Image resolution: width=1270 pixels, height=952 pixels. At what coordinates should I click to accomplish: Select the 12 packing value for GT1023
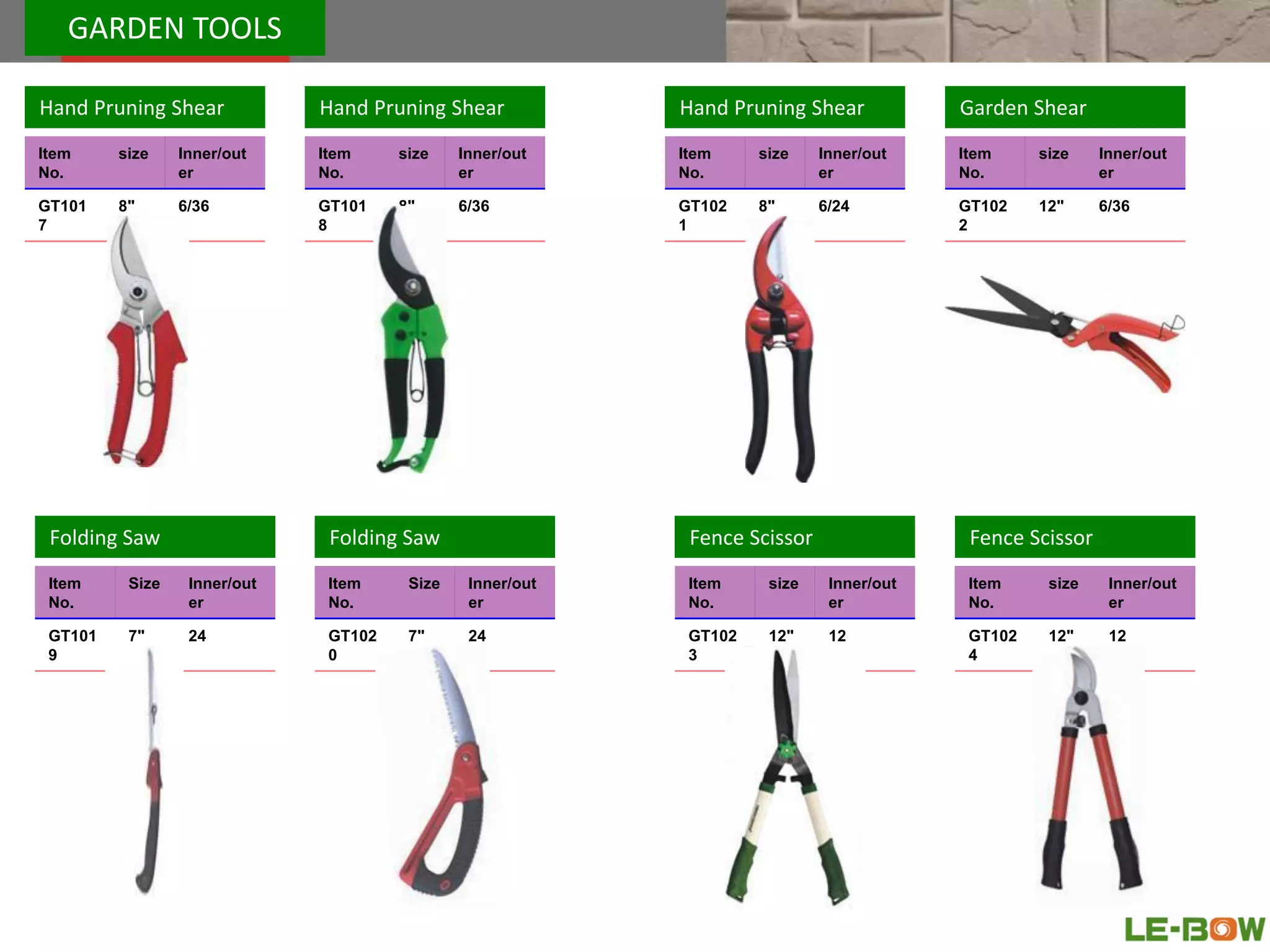click(837, 635)
